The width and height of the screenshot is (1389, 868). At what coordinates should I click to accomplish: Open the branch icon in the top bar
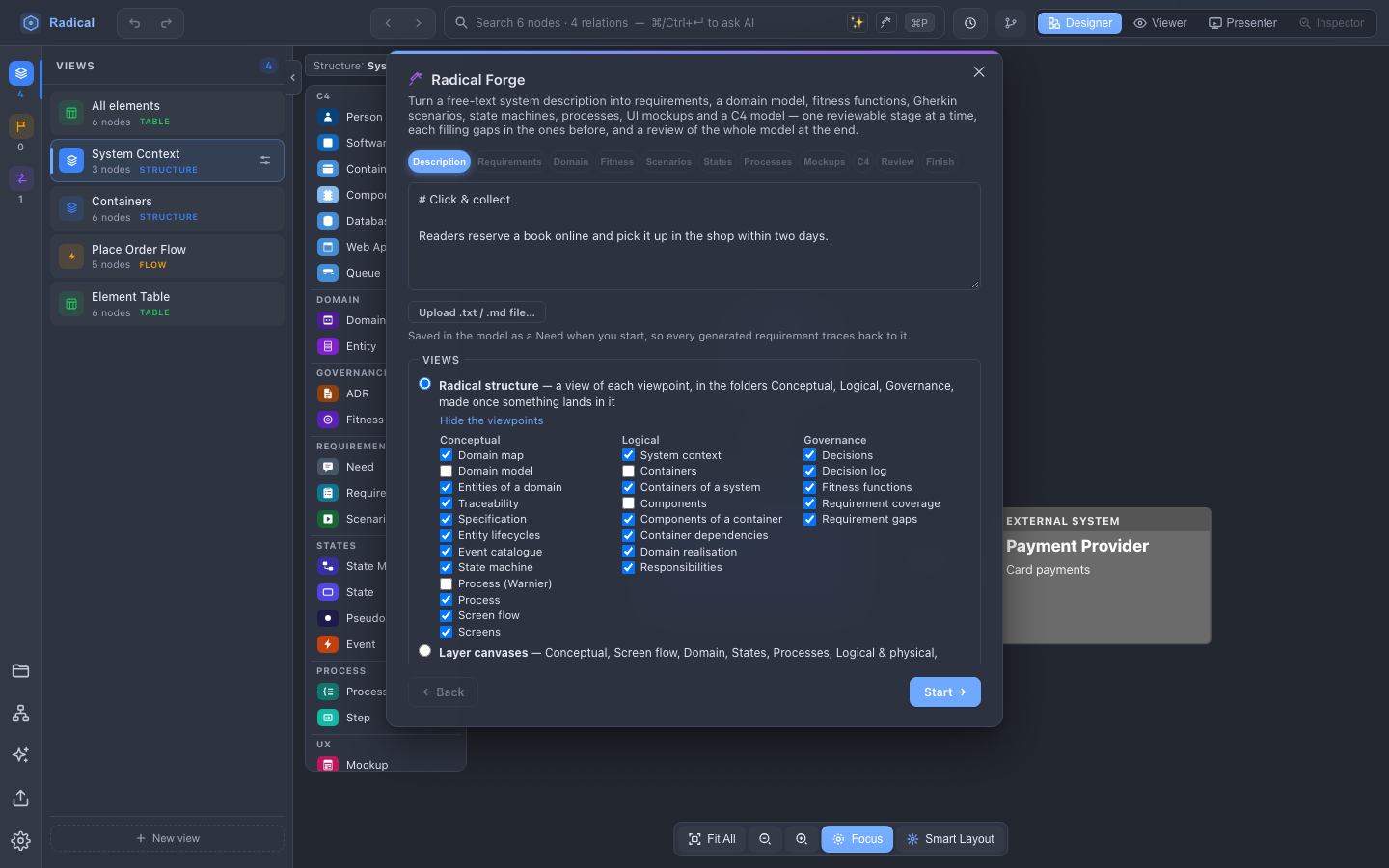[x=1011, y=23]
